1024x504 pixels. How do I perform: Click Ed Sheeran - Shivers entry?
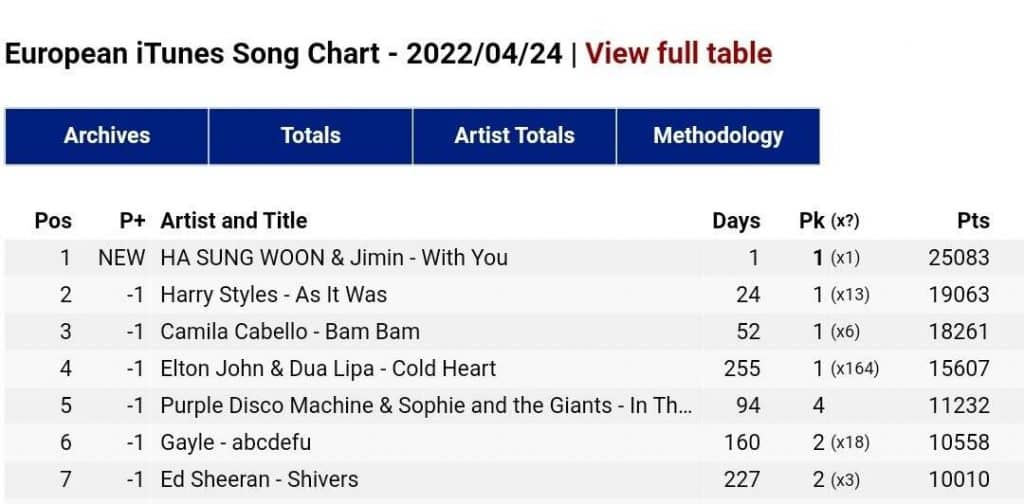coord(259,480)
